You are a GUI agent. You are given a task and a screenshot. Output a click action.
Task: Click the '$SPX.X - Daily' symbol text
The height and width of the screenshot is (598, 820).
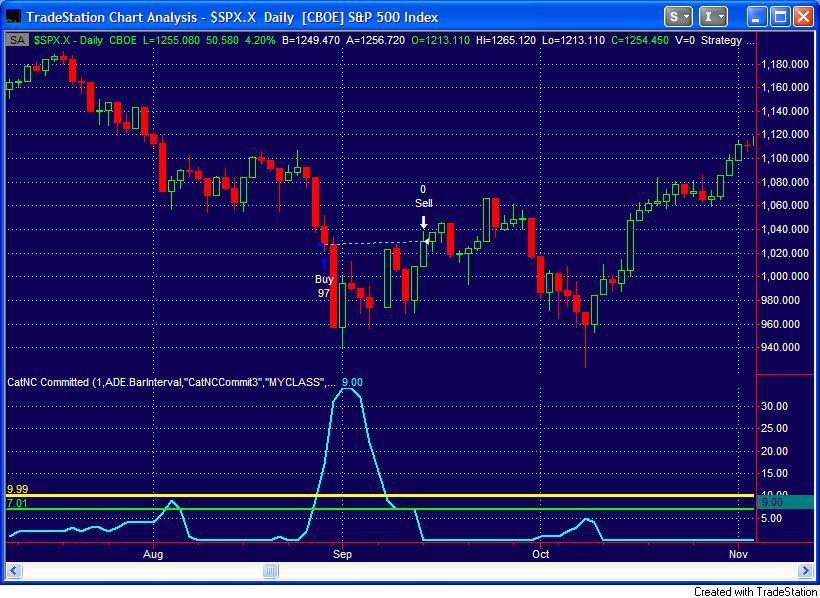[69, 40]
